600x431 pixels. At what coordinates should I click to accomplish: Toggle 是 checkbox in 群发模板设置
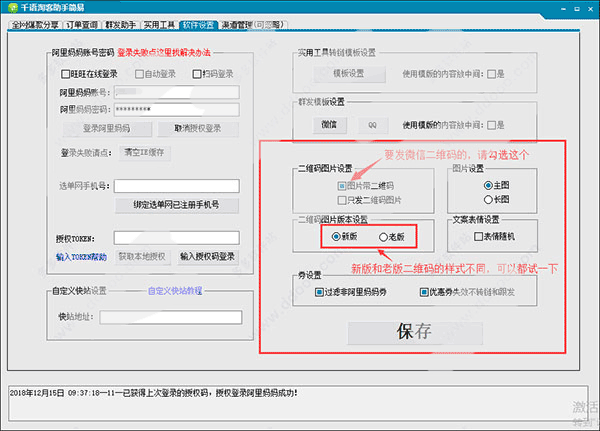tap(491, 125)
